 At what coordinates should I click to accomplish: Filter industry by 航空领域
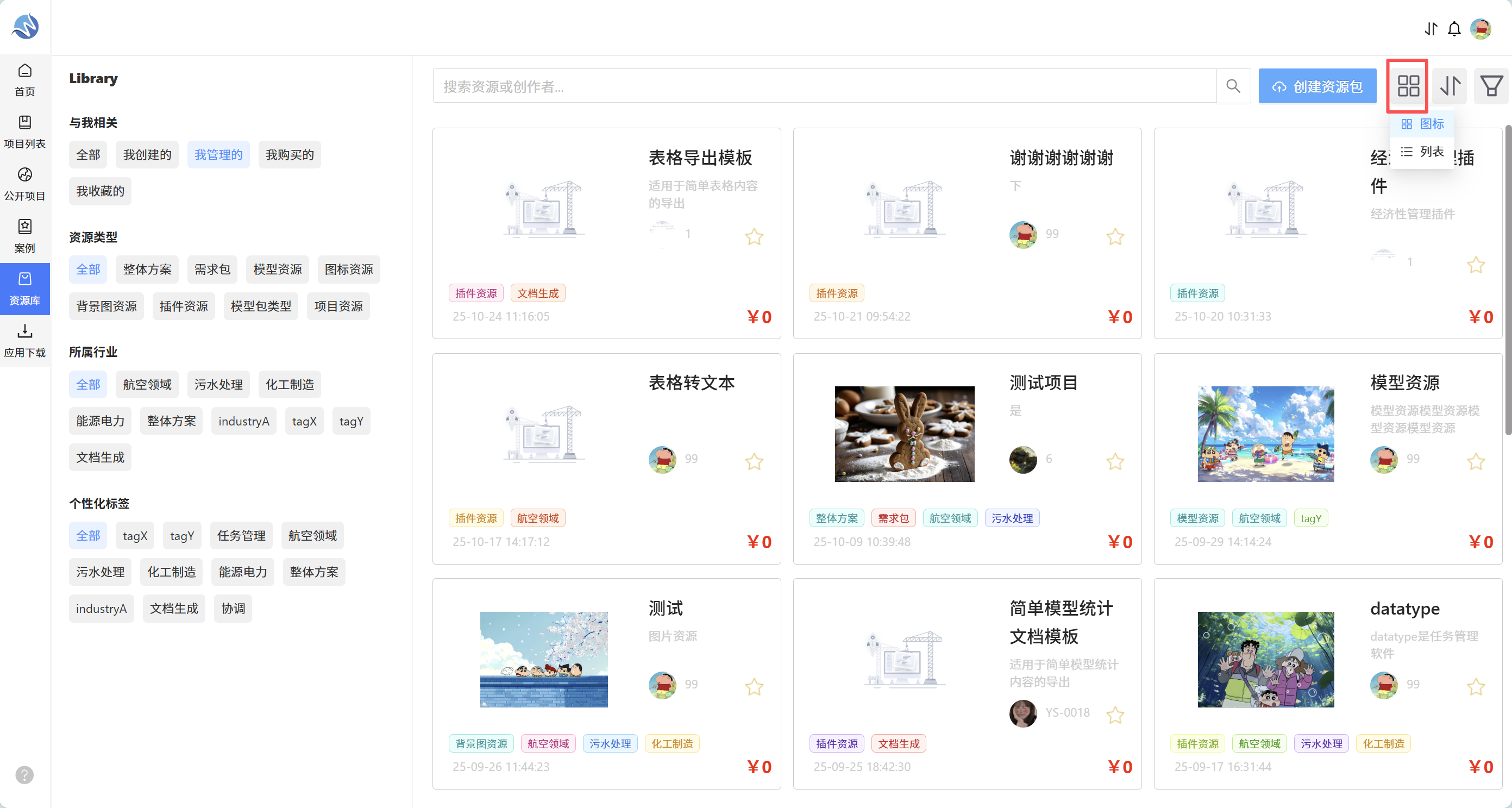pyautogui.click(x=147, y=384)
